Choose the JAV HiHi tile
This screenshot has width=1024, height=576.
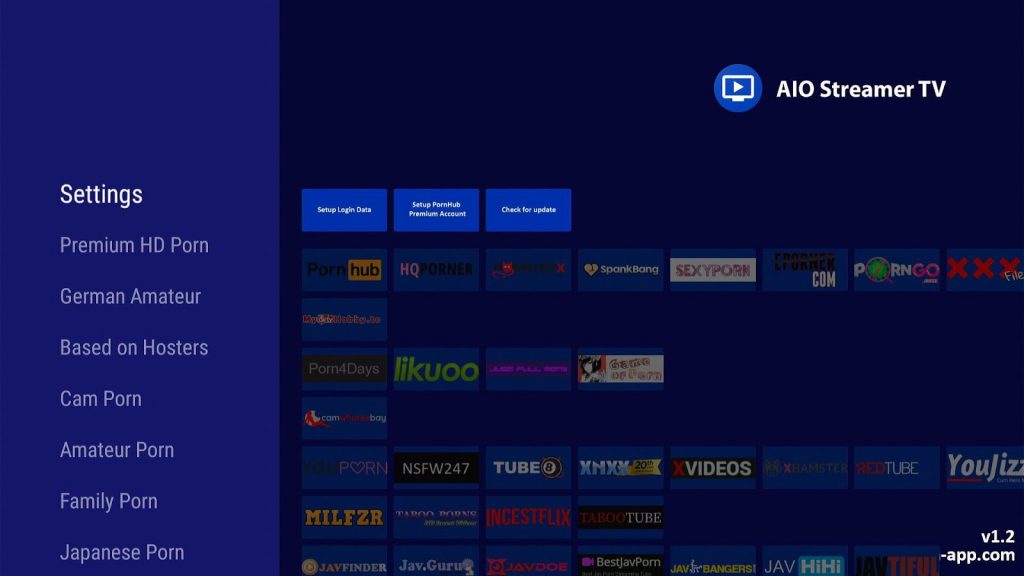(x=805, y=562)
